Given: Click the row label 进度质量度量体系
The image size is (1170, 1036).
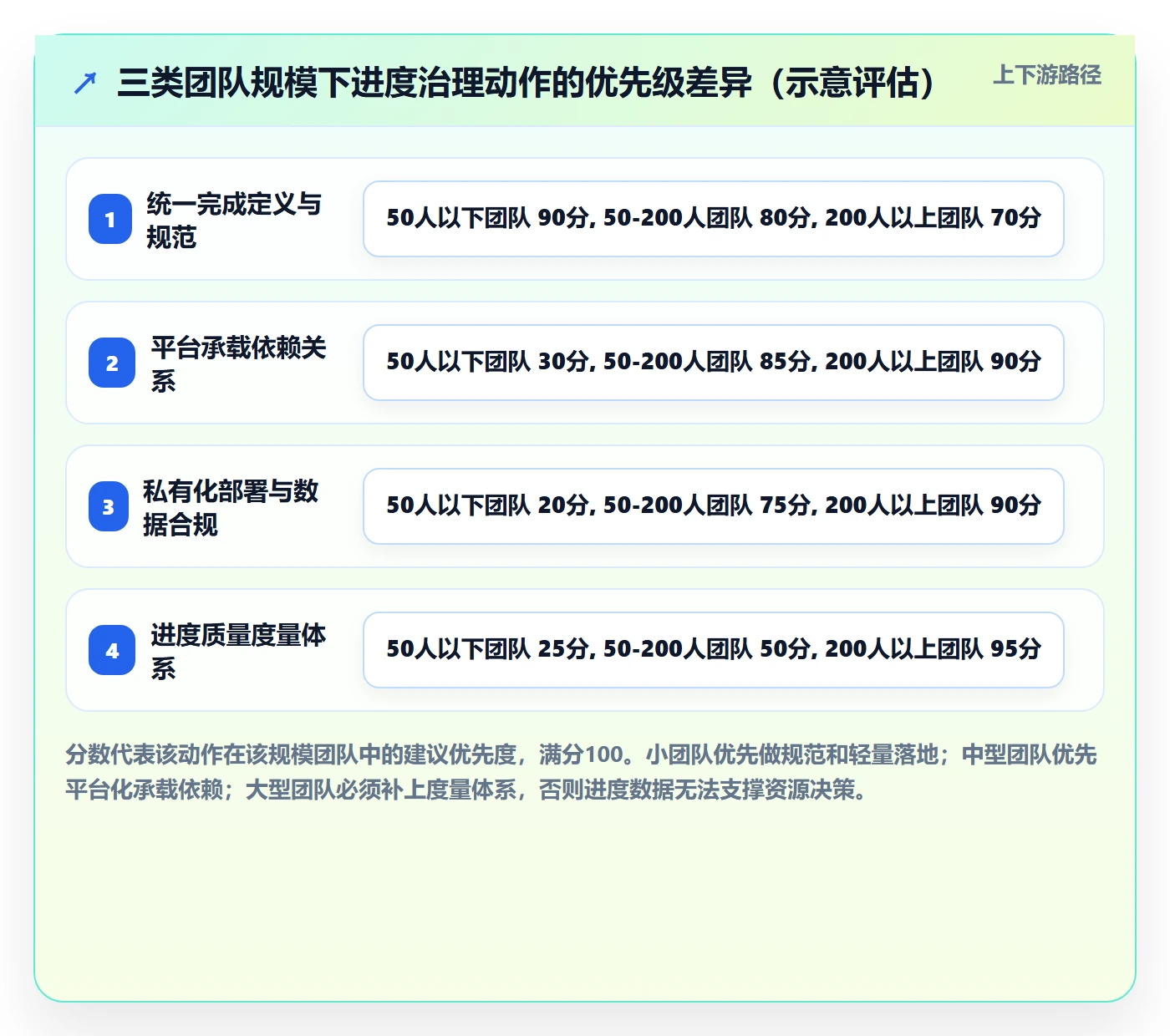Looking at the screenshot, I should 238,651.
